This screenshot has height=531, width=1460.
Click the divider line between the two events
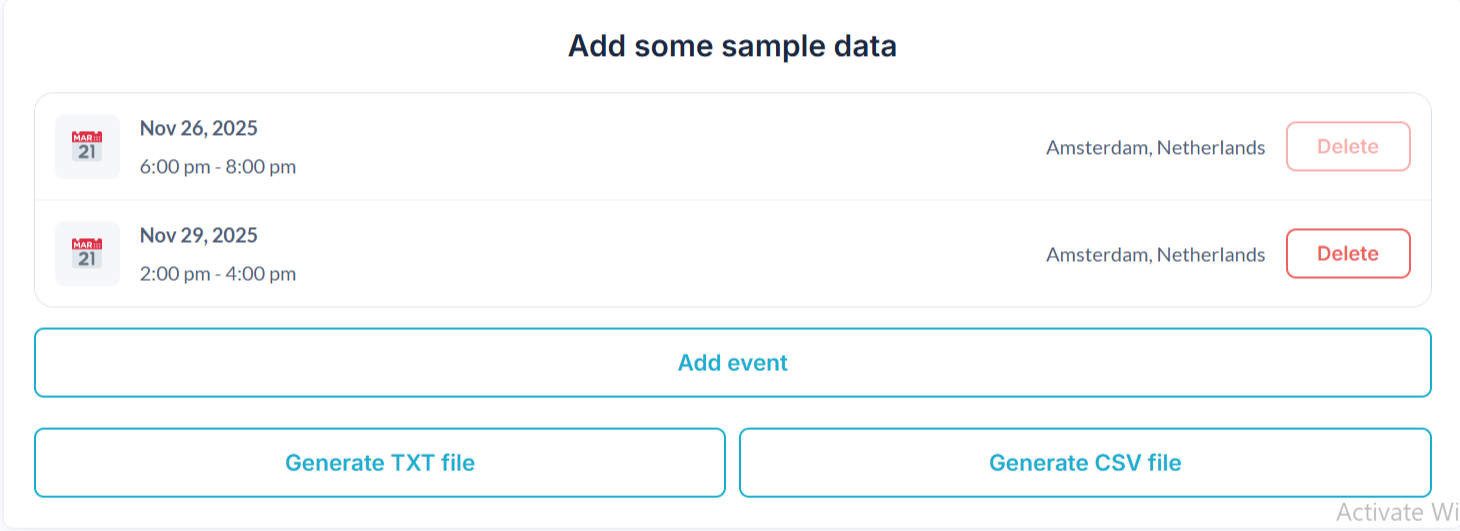[732, 200]
